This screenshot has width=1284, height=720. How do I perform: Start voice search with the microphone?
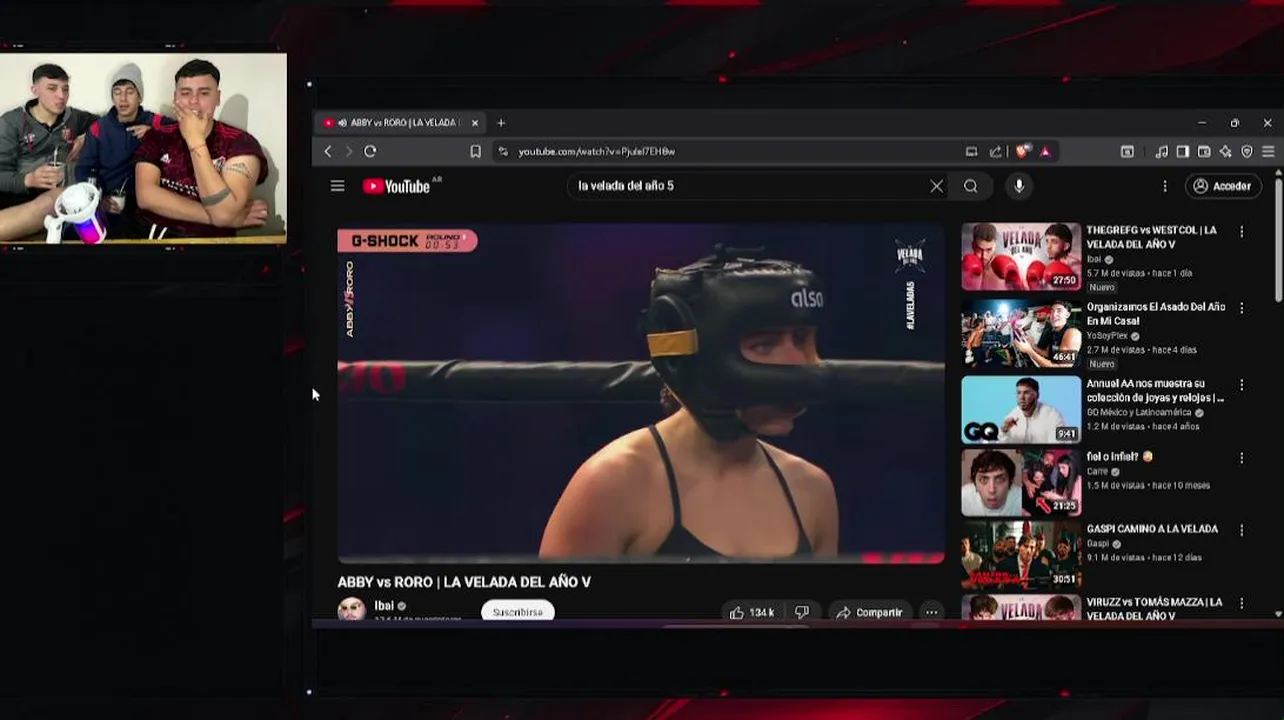tap(1019, 186)
